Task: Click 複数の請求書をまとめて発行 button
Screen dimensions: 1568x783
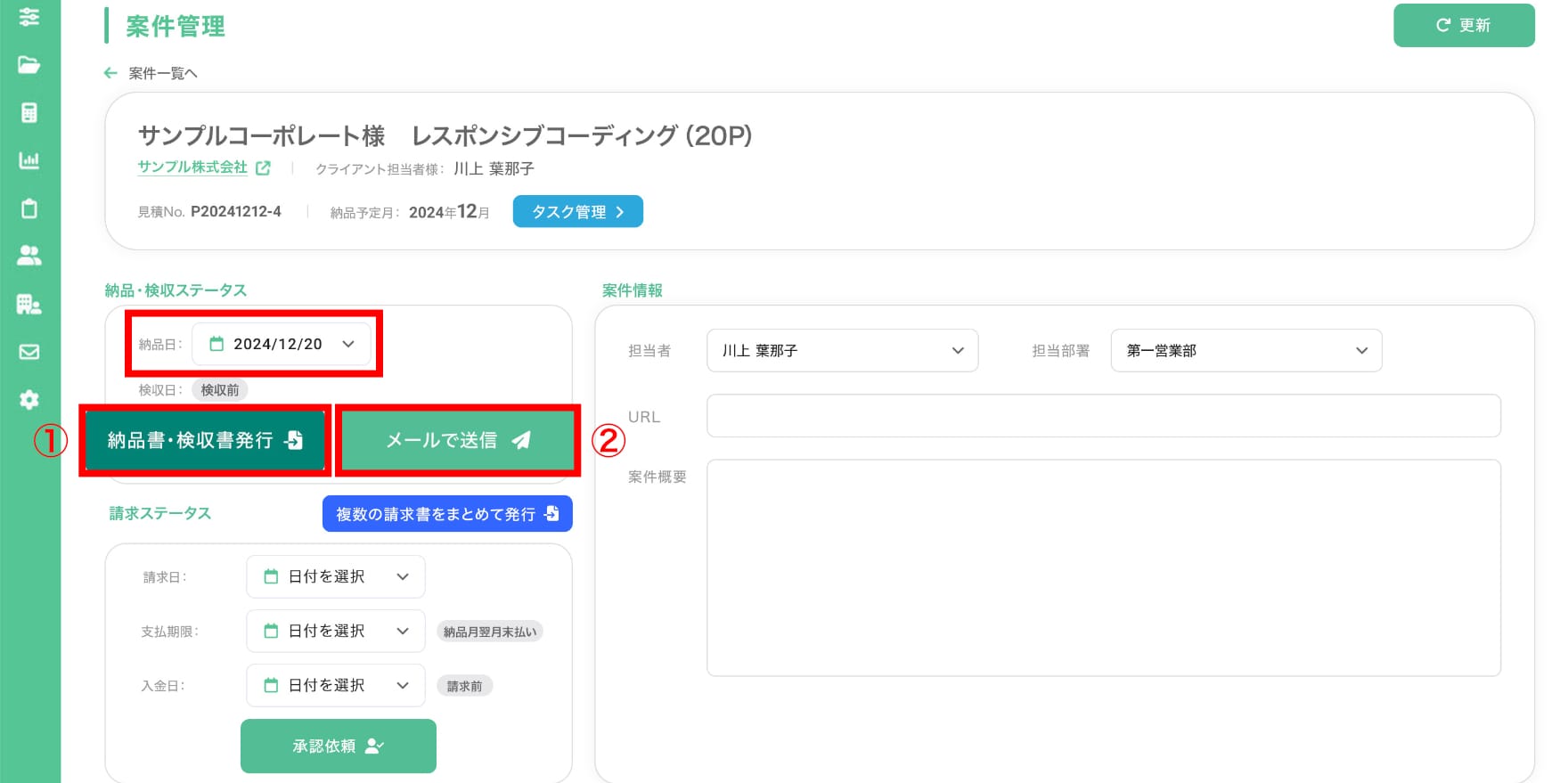Action: click(447, 514)
